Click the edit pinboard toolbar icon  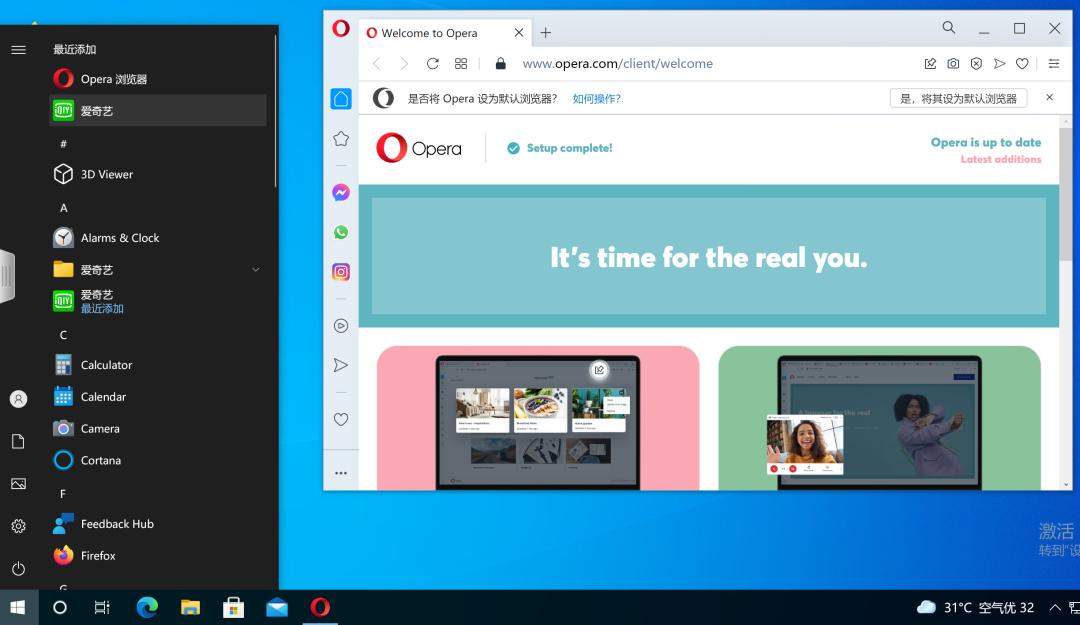(930, 63)
